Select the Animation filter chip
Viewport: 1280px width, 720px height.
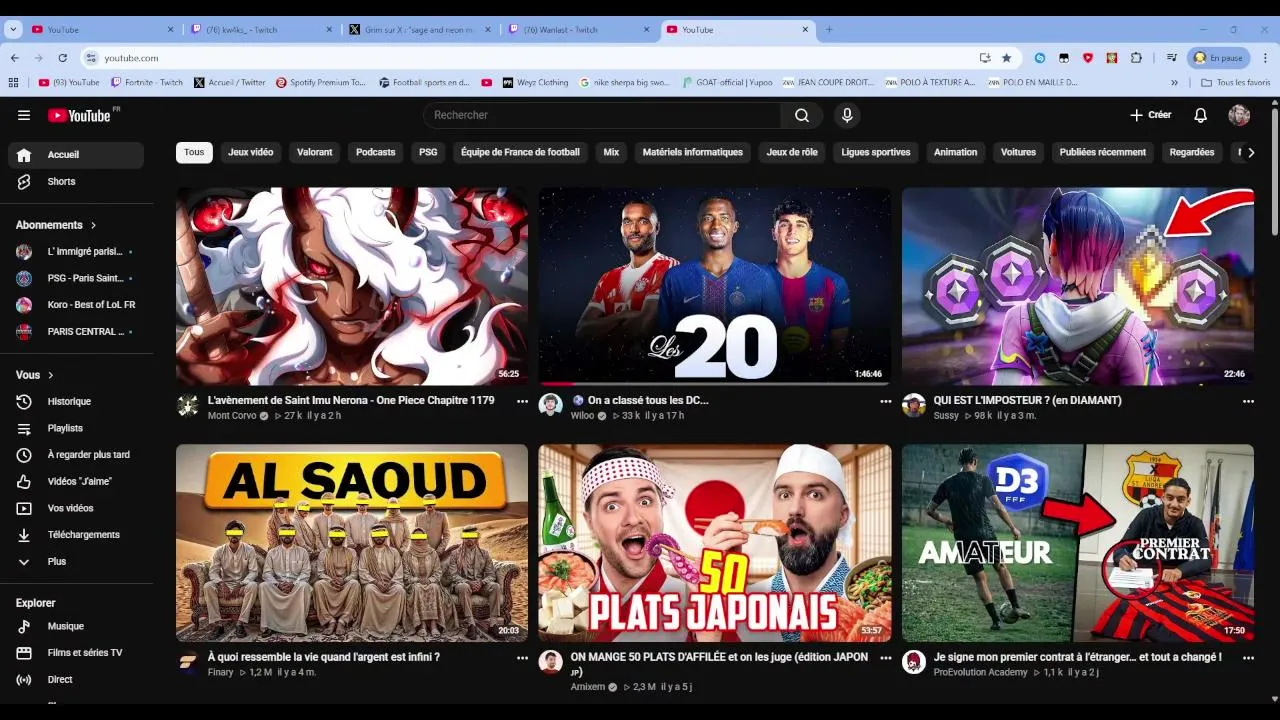click(x=955, y=152)
